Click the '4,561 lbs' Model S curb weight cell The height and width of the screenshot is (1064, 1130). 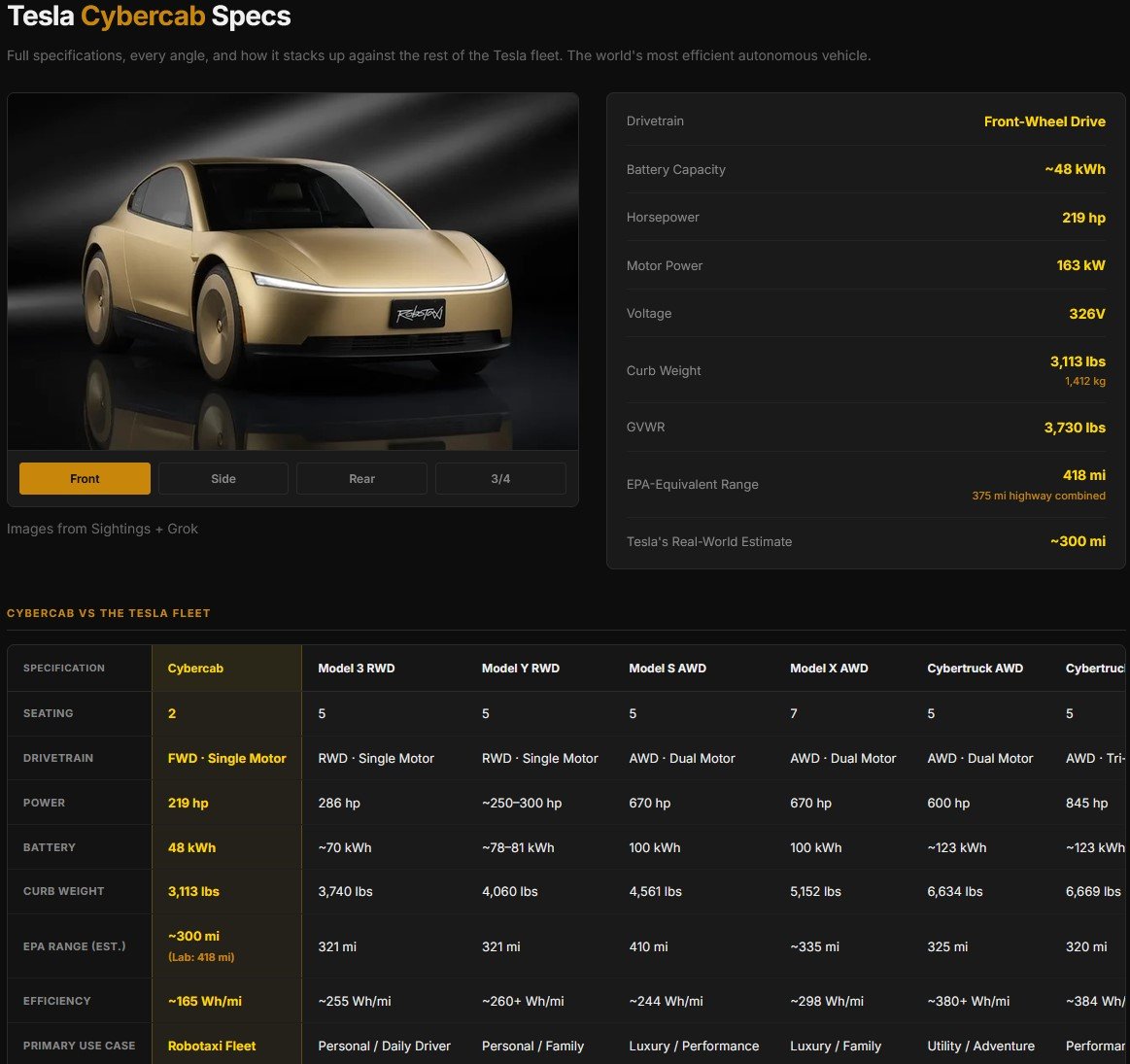tap(655, 892)
